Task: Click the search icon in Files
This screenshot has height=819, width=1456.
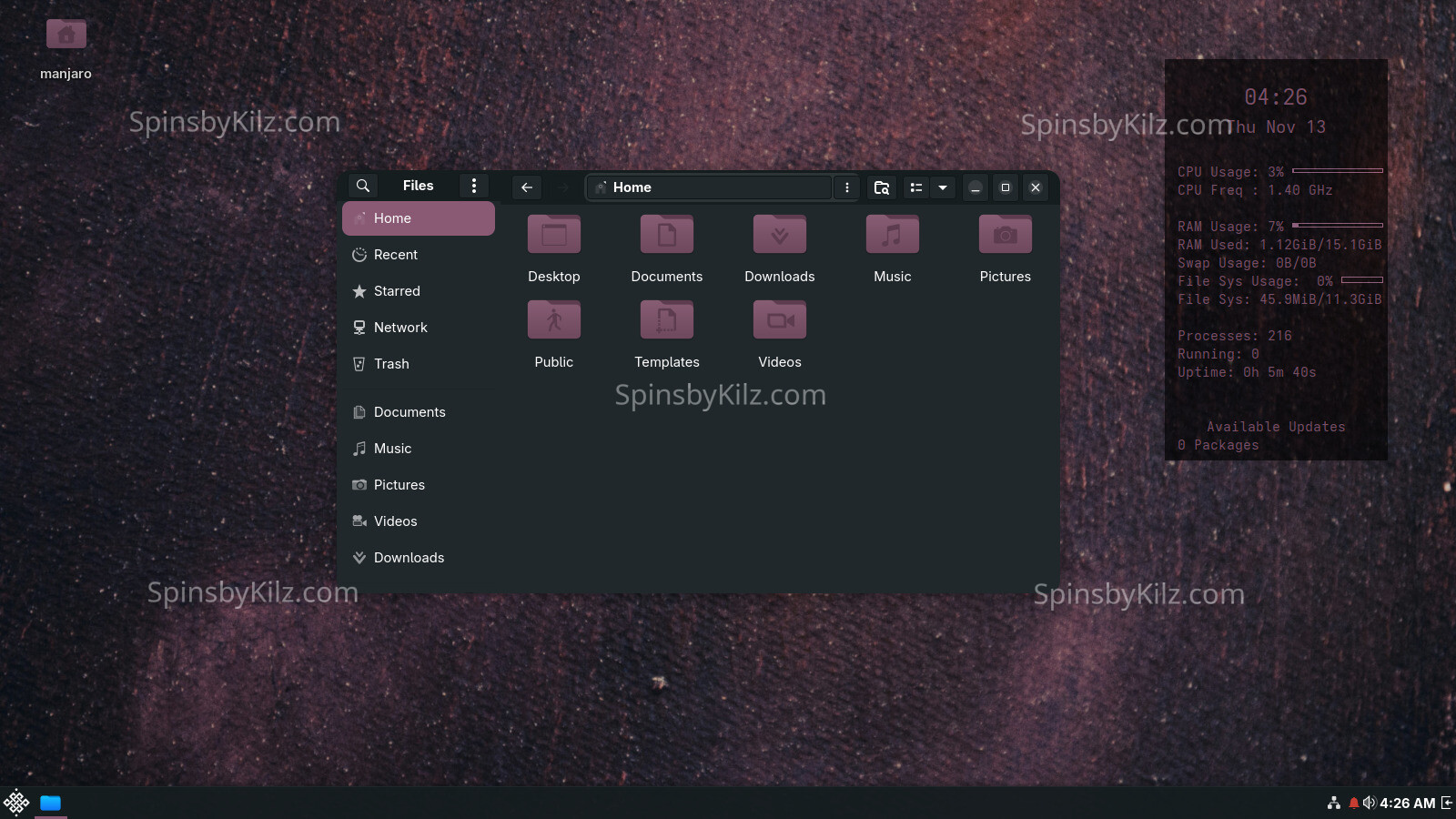Action: [362, 186]
